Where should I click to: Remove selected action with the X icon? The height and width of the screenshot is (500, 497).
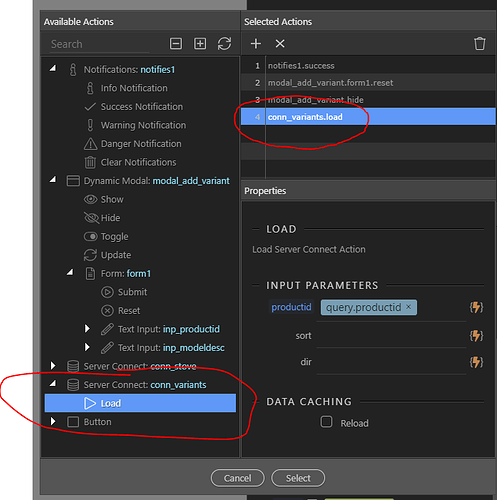pyautogui.click(x=280, y=44)
